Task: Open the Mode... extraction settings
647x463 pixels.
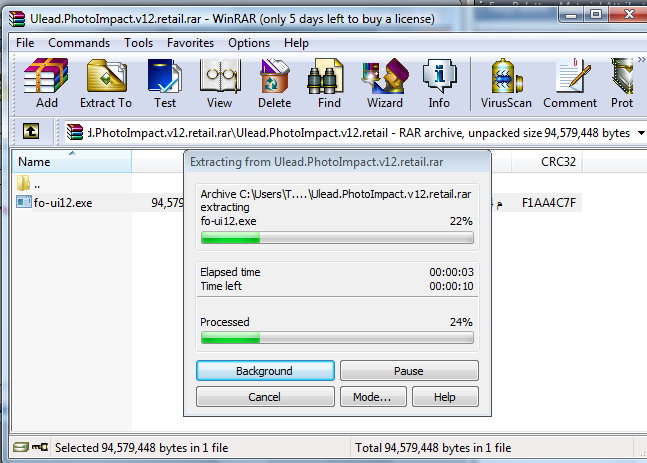Action: coord(373,397)
